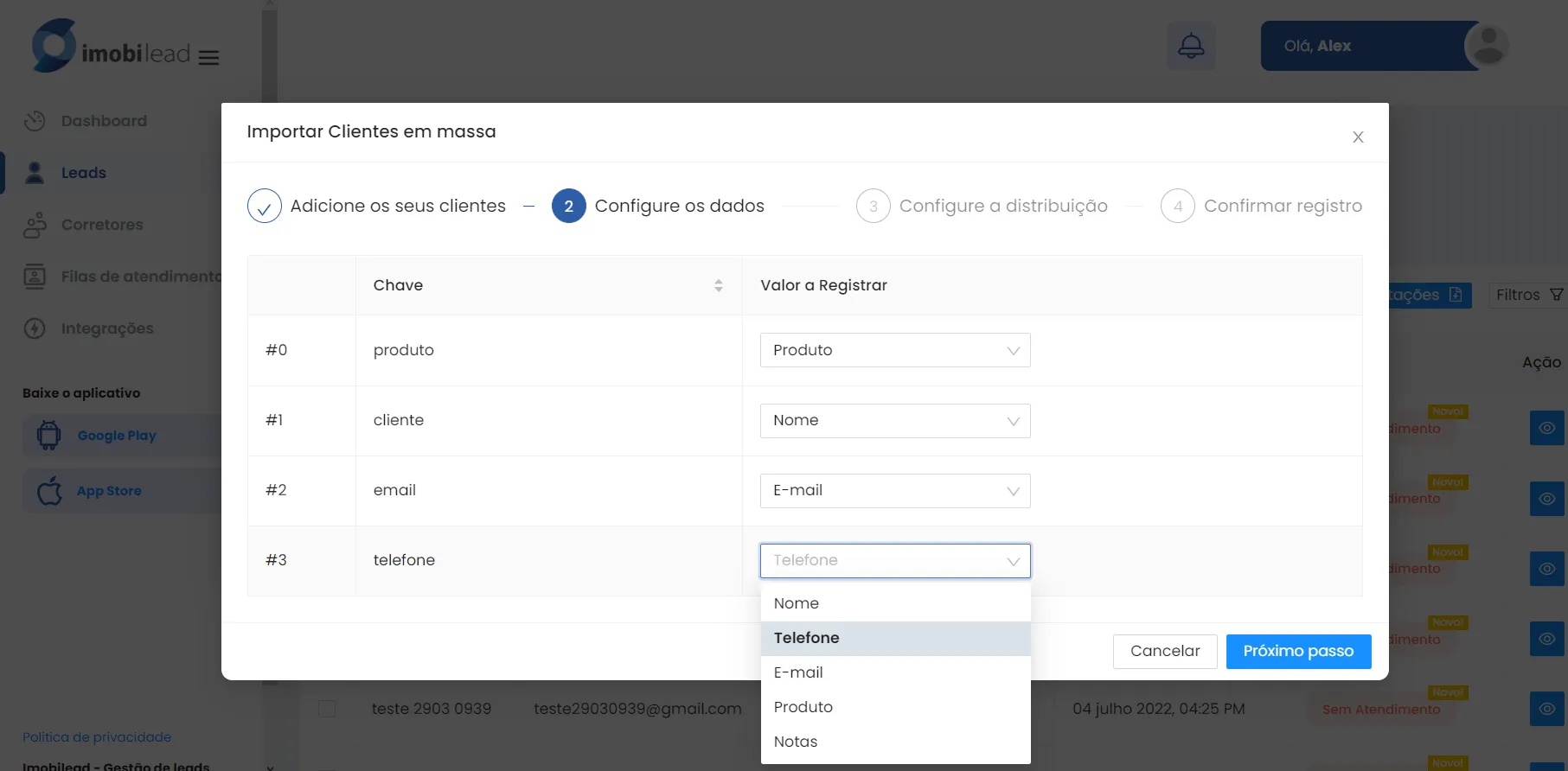Screen dimensions: 1568x771
Task: Click the notification bell icon
Action: coord(1191,46)
